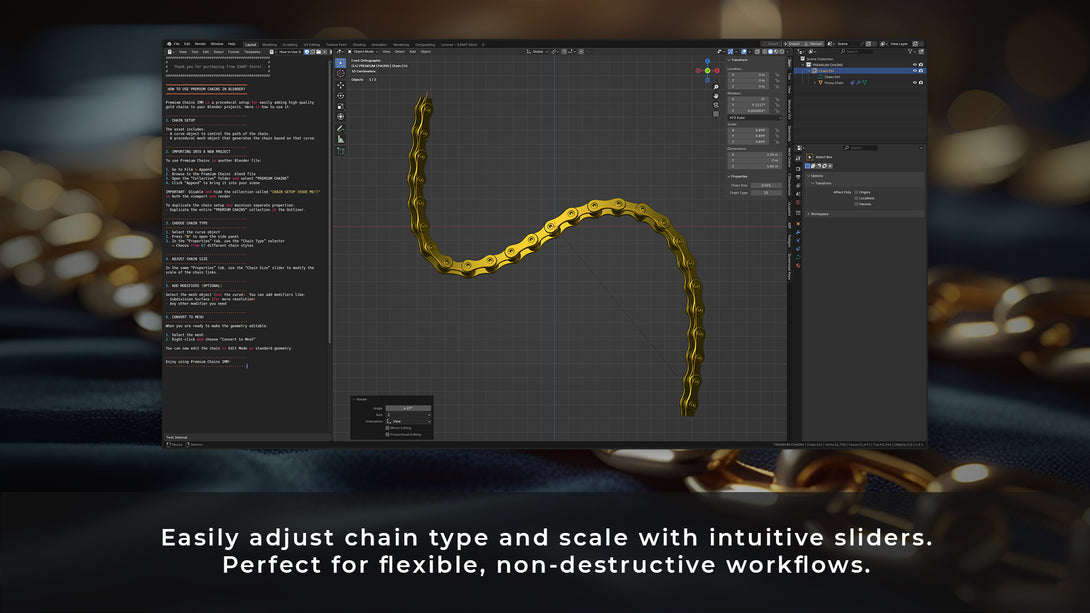Open the XYZ Euler rotation mode dropdown

point(754,117)
